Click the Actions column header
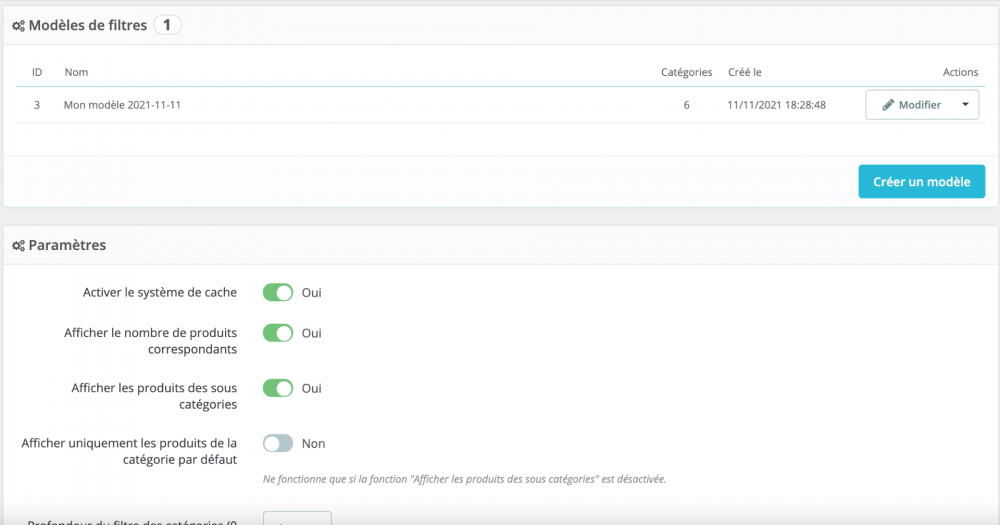 [960, 72]
